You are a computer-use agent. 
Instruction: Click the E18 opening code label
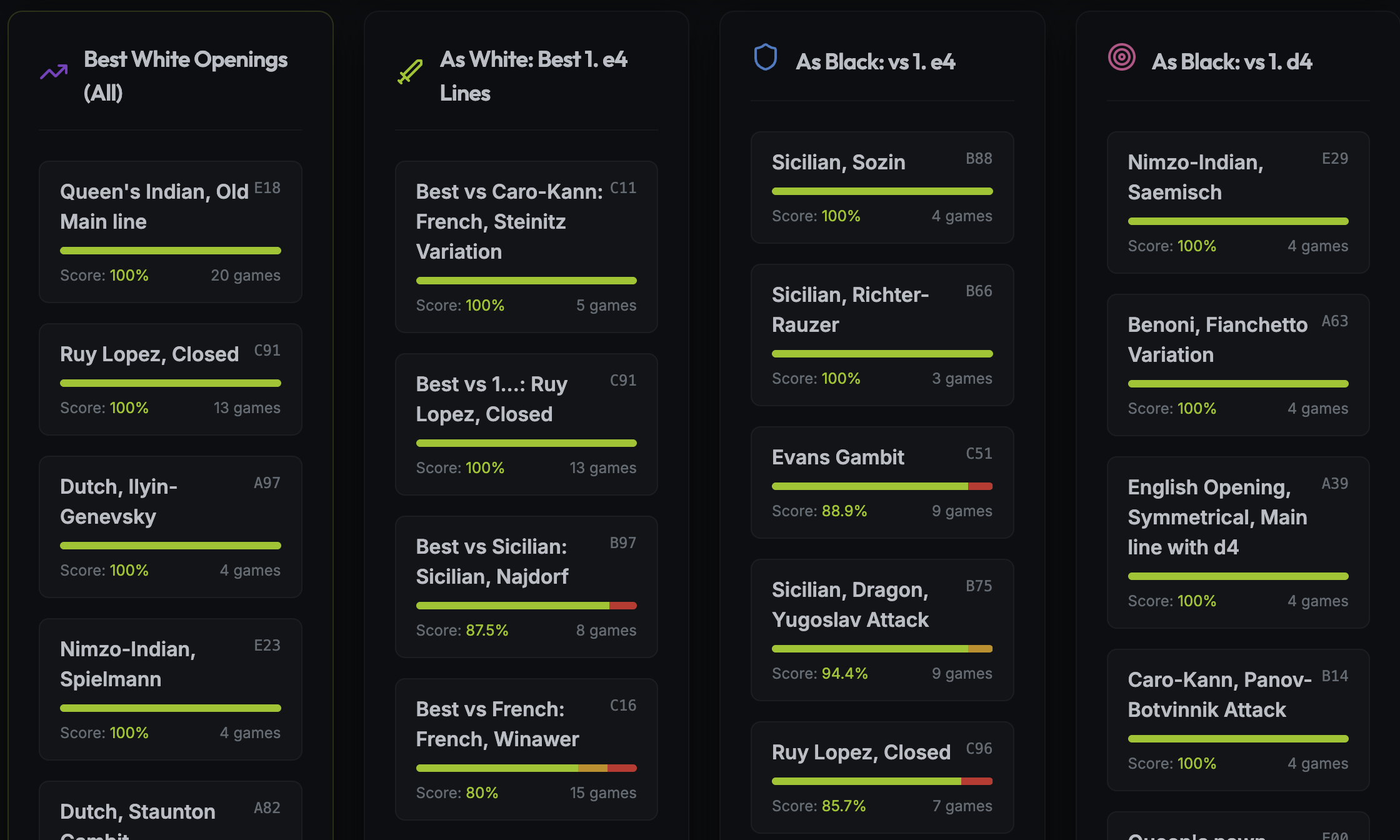[x=267, y=188]
